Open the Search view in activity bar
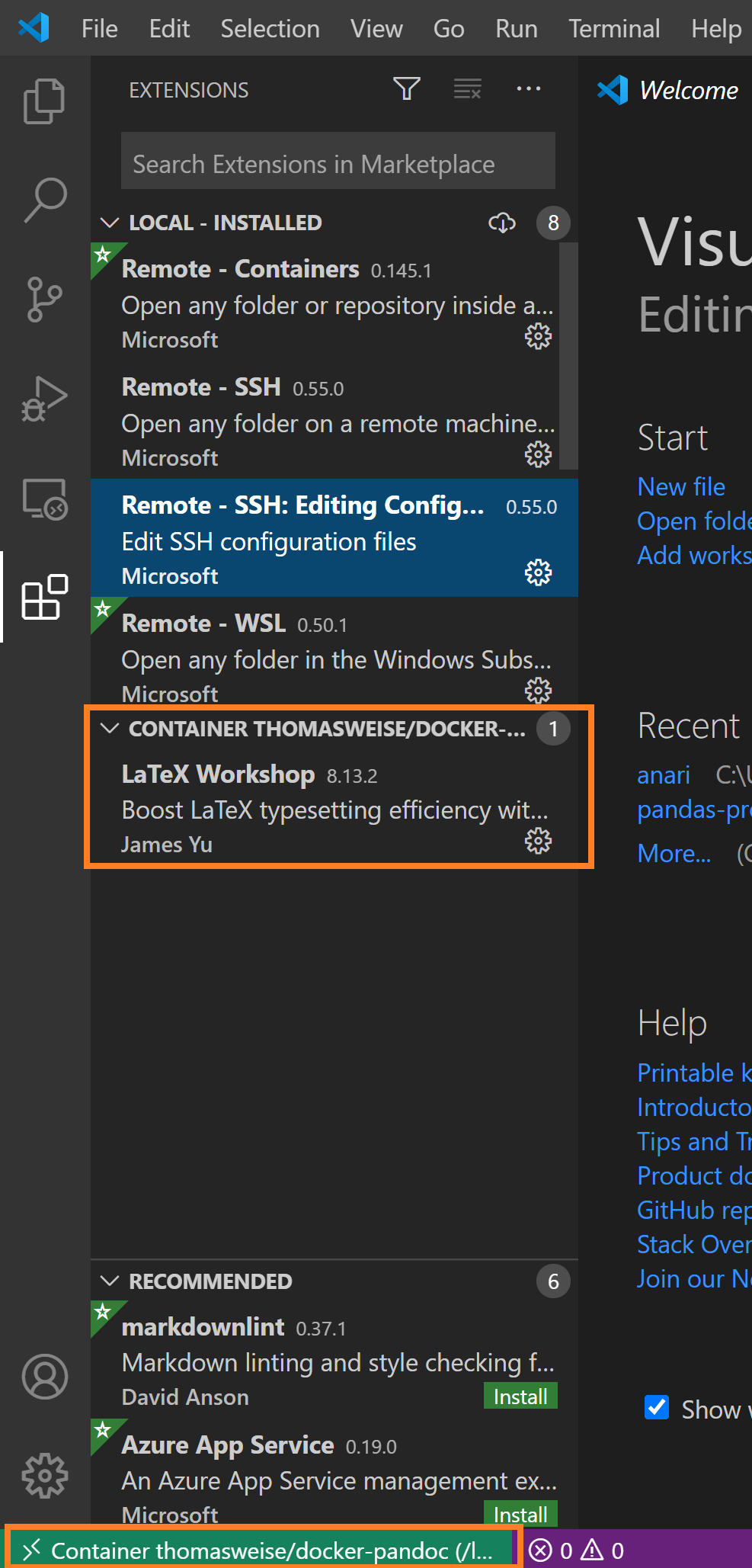 coord(44,200)
